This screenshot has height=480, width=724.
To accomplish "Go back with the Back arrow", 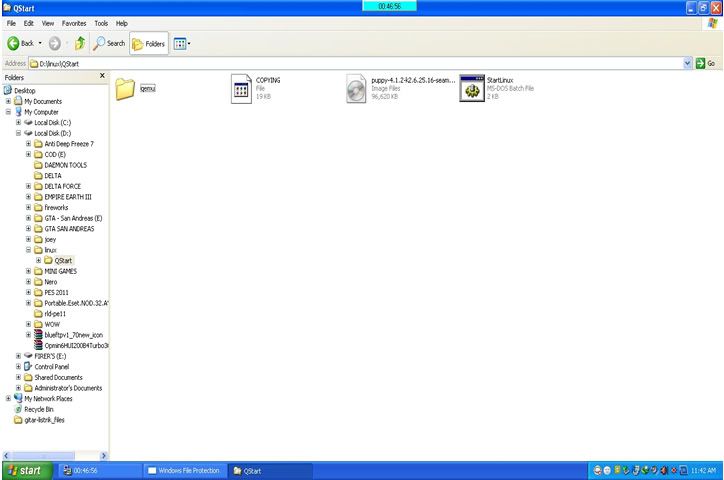I will [20, 43].
